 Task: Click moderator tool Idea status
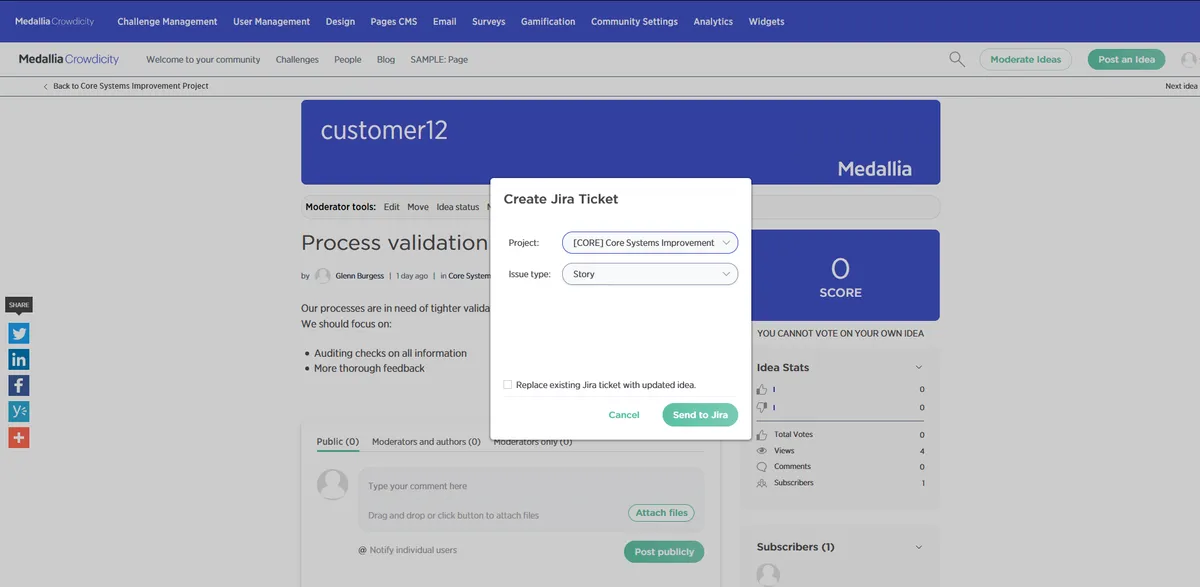pos(458,207)
